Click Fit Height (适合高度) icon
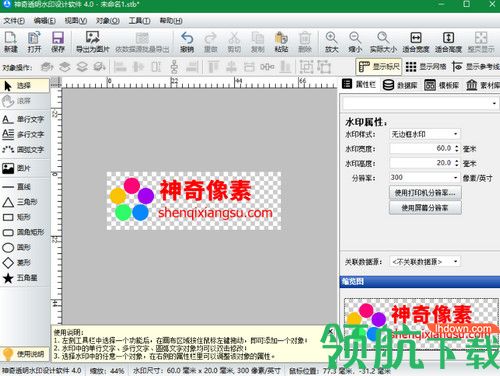 coord(448,42)
